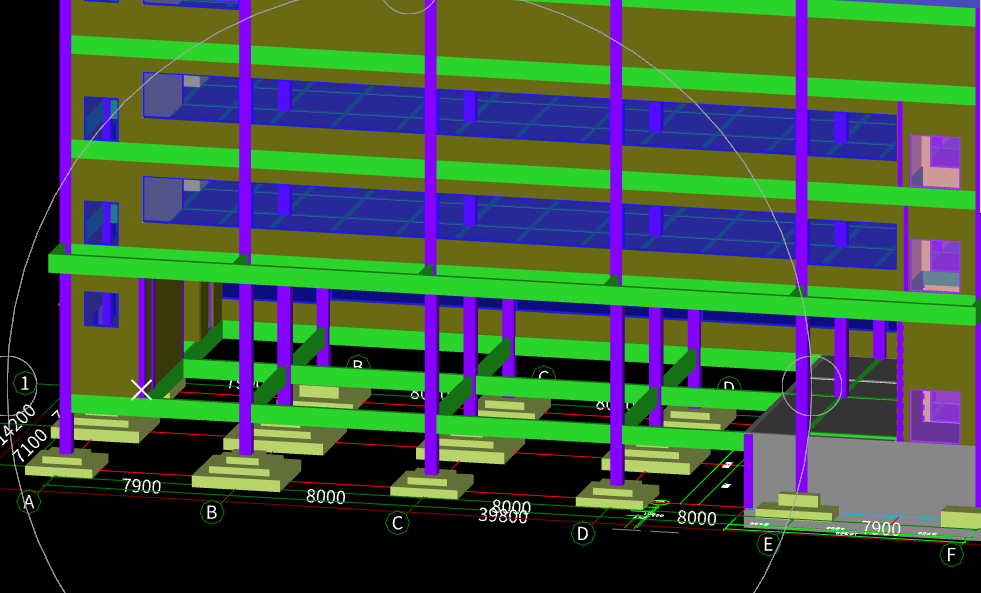Pick the front stepped footing at grid D

617,494
